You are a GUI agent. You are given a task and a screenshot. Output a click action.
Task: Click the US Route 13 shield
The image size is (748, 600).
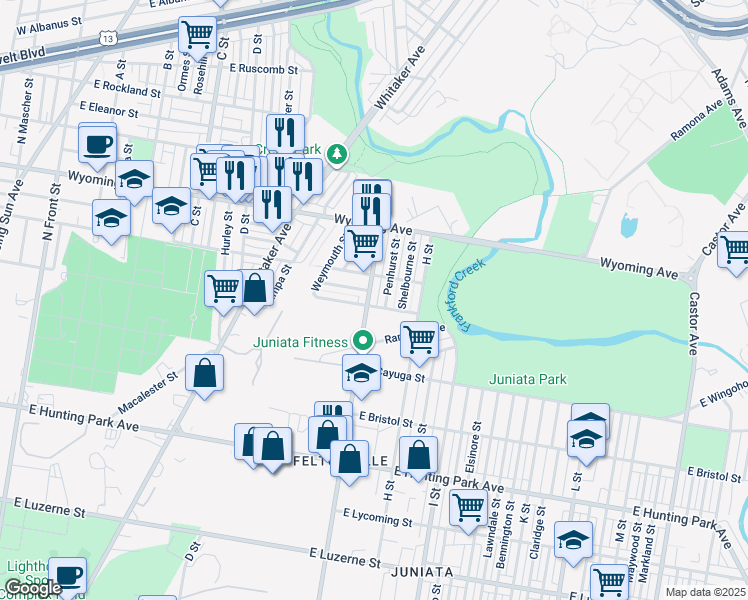pos(108,39)
